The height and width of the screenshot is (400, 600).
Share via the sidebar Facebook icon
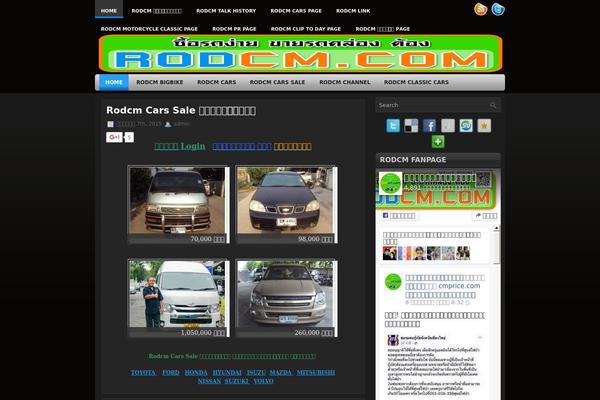429,126
